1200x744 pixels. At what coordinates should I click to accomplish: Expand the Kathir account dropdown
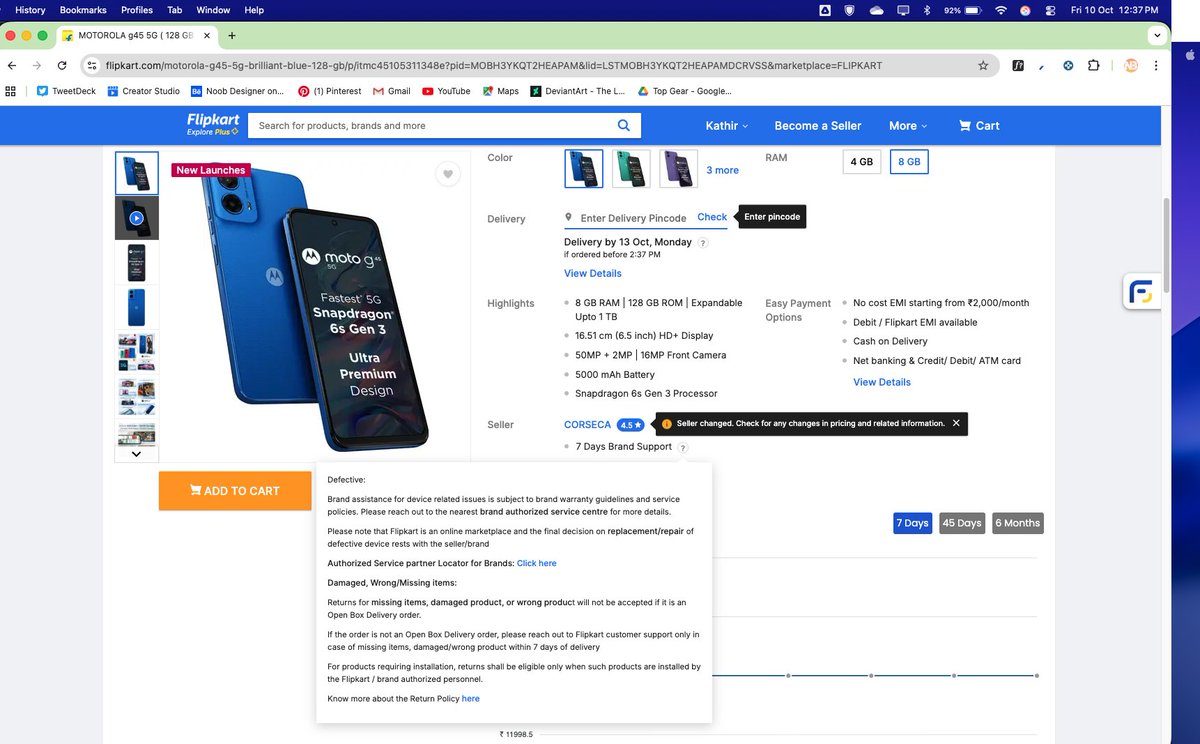pos(727,126)
